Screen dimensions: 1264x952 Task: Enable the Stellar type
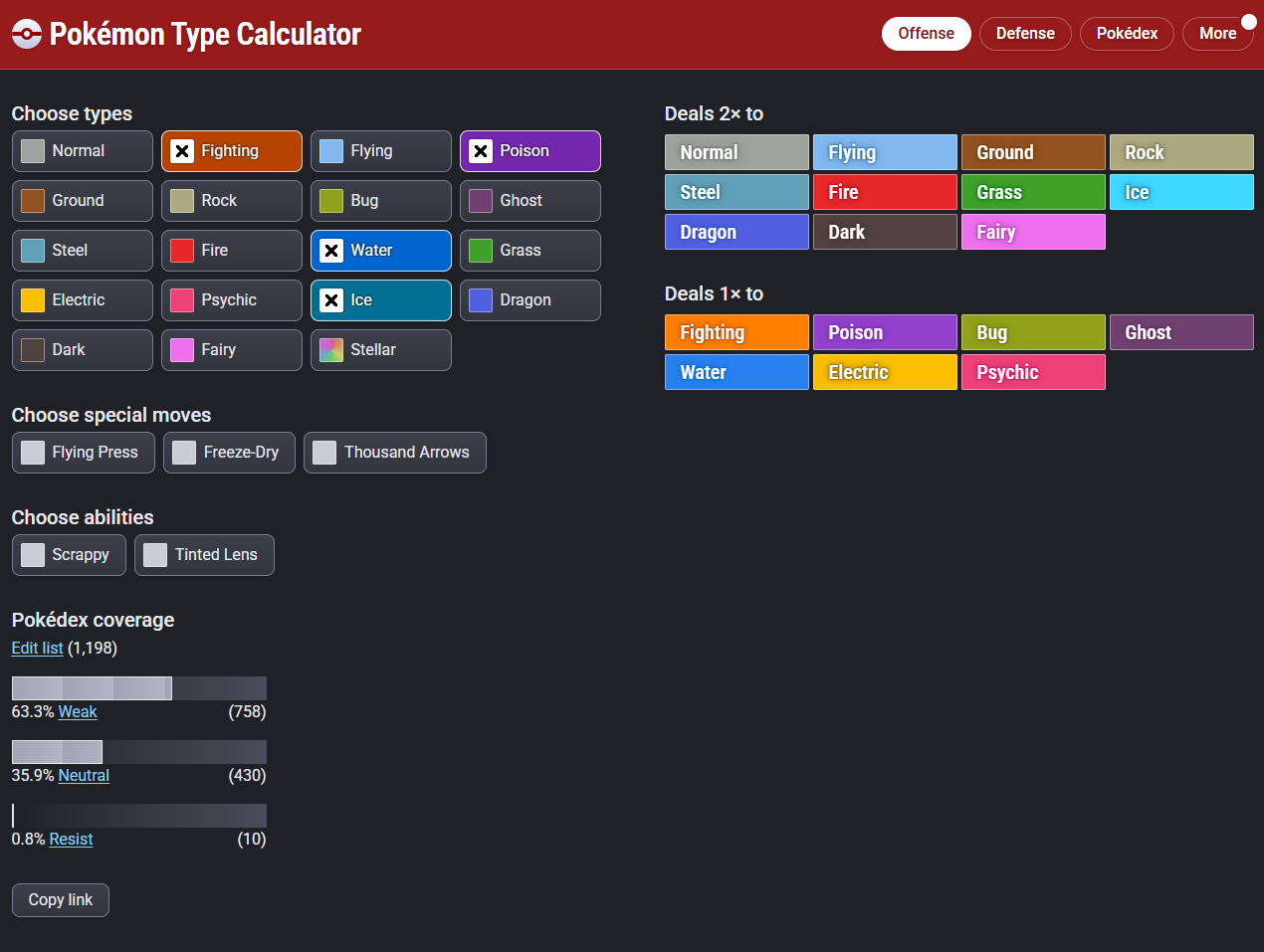pos(381,350)
